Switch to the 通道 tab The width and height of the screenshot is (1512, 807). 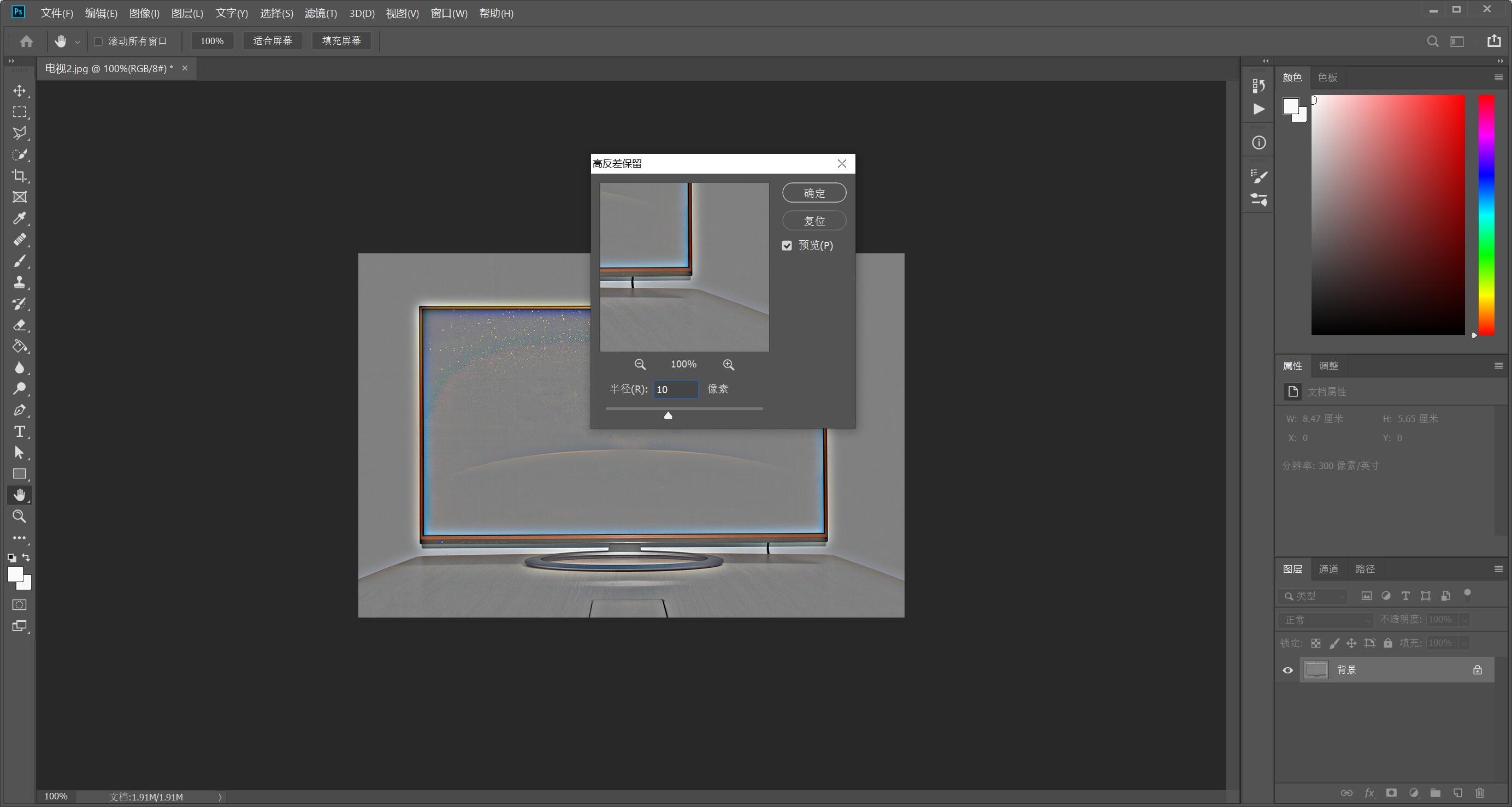1328,569
